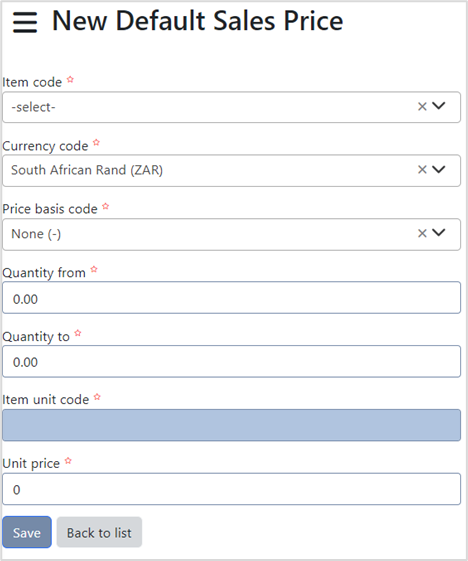Clear the Currency code selection
The width and height of the screenshot is (468, 561).
(422, 170)
